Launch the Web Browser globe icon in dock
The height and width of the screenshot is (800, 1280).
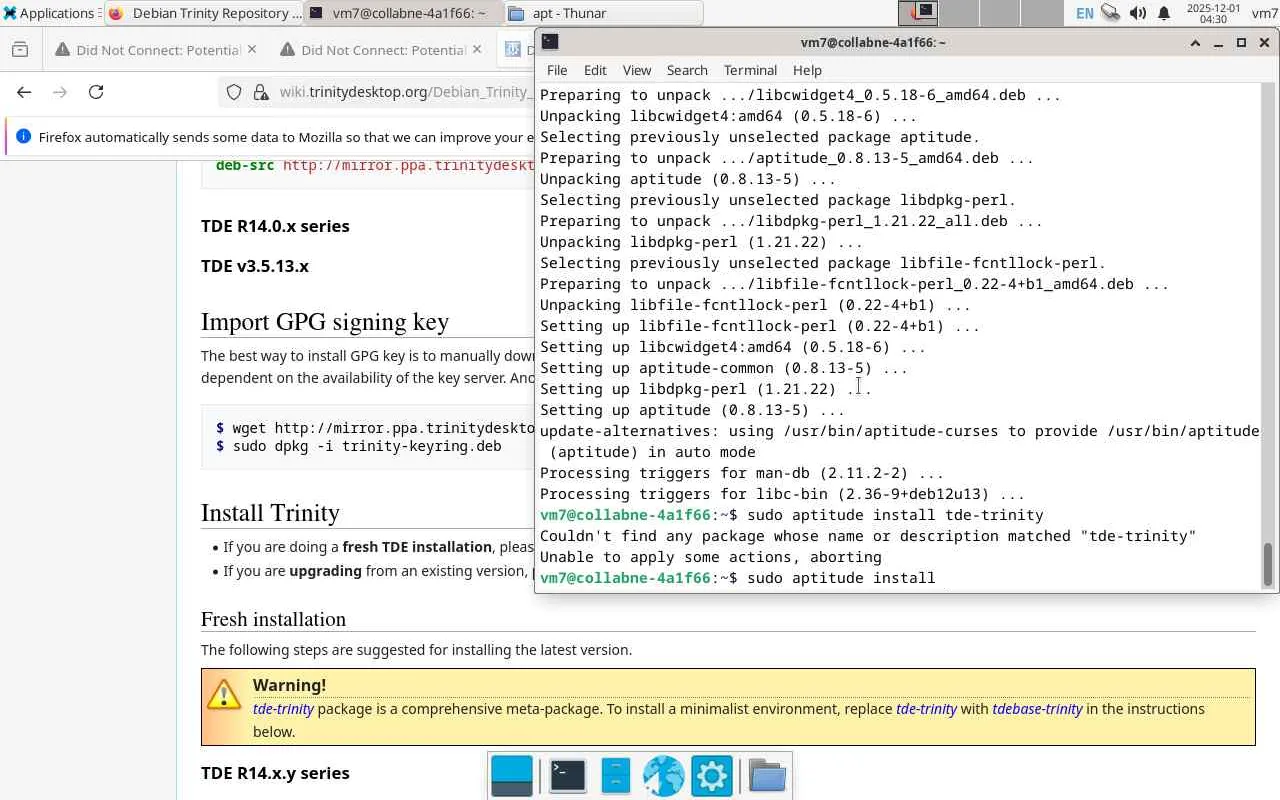[664, 776]
